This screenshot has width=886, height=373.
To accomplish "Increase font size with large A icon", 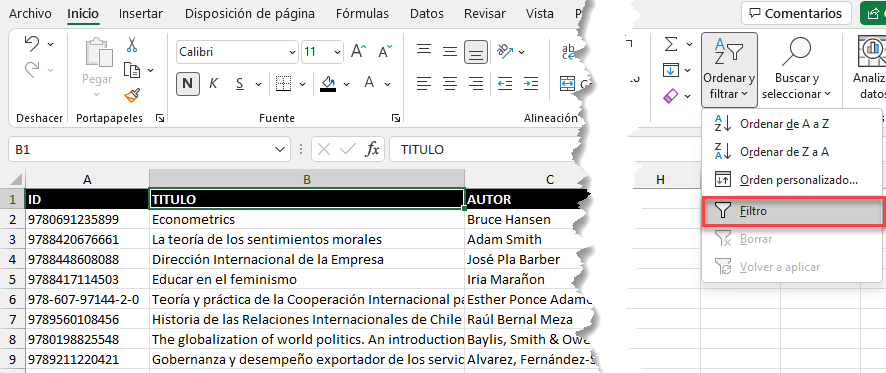I will tap(358, 52).
